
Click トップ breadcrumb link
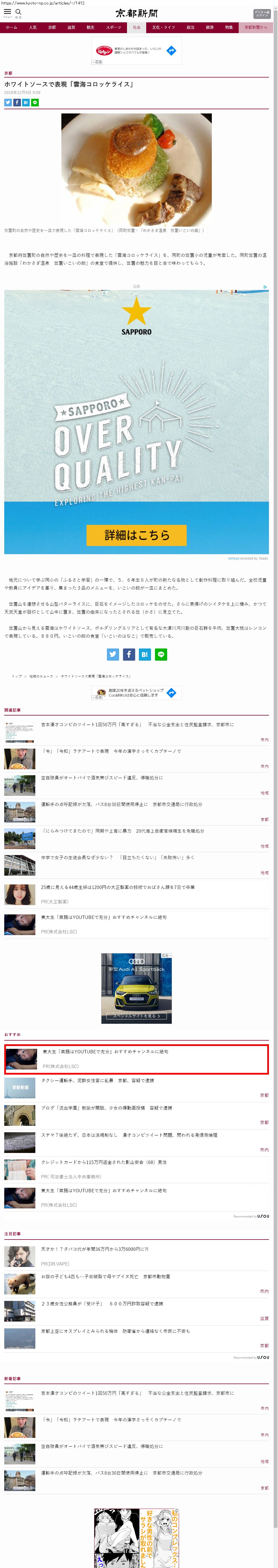point(16,676)
